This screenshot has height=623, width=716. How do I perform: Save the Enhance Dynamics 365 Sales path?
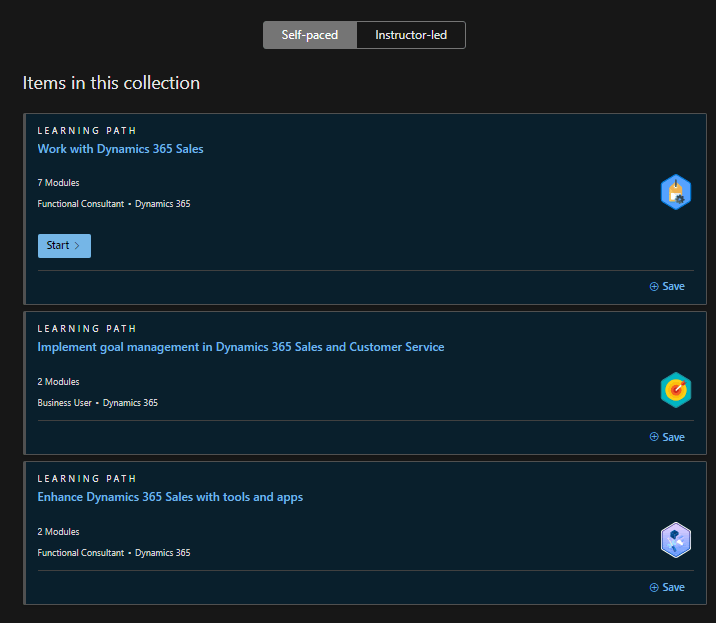pyautogui.click(x=667, y=587)
